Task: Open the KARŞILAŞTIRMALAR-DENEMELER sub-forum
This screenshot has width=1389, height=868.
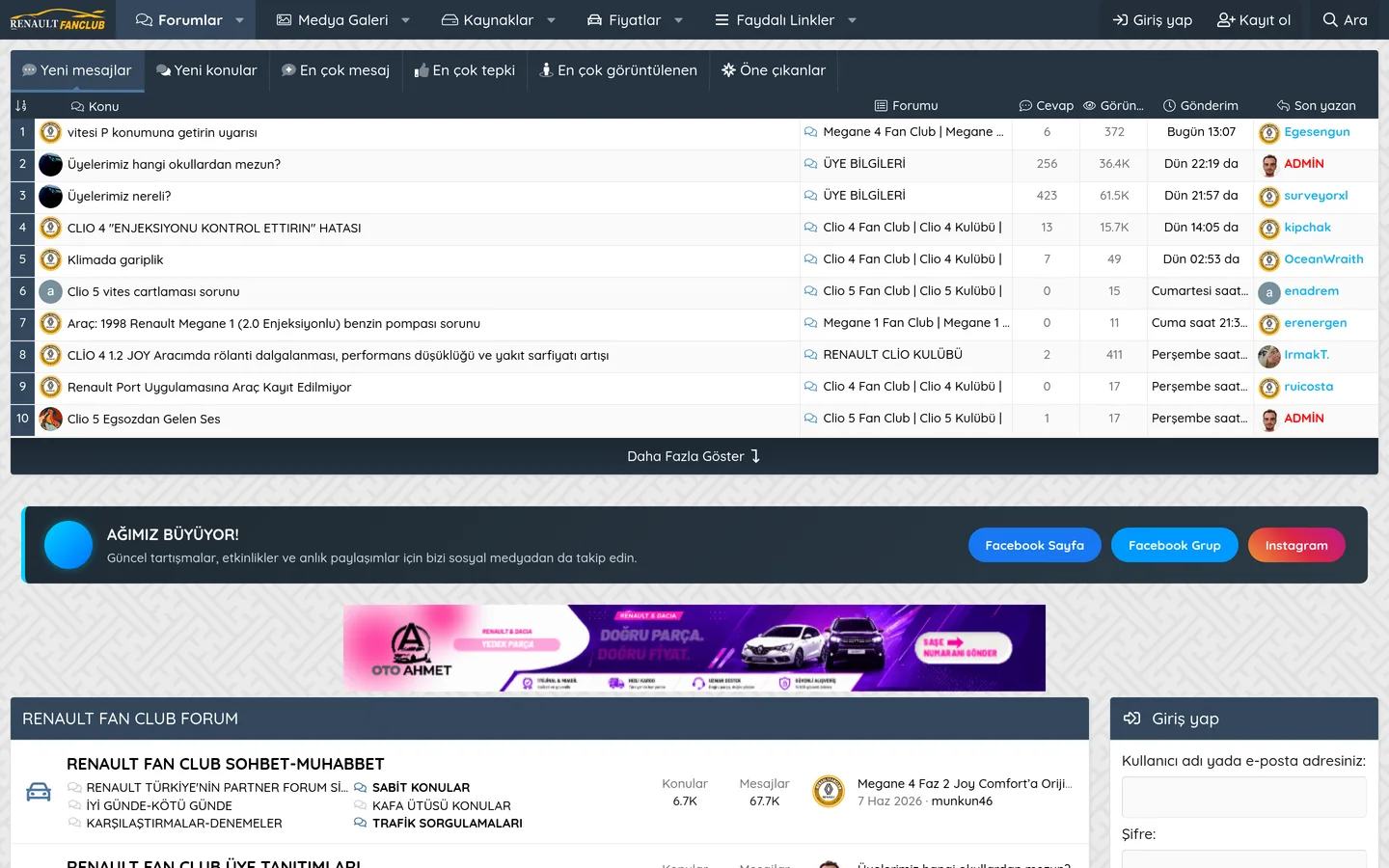Action: pyautogui.click(x=184, y=823)
